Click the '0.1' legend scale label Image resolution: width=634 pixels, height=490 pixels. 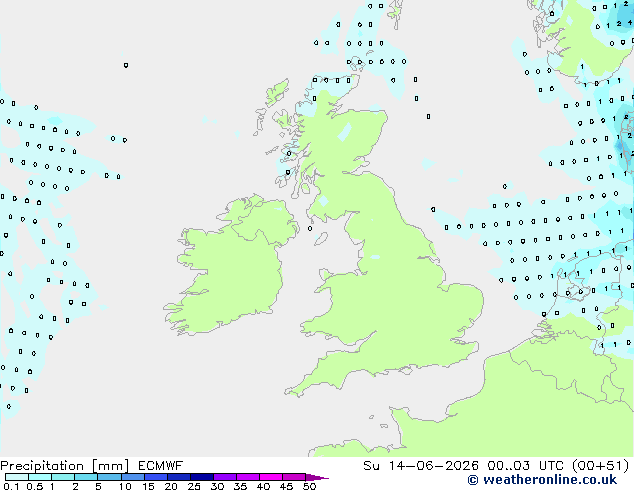(11, 486)
